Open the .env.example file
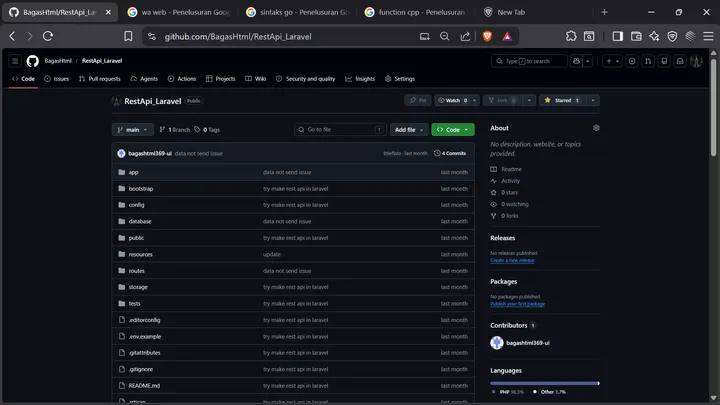 [145, 337]
